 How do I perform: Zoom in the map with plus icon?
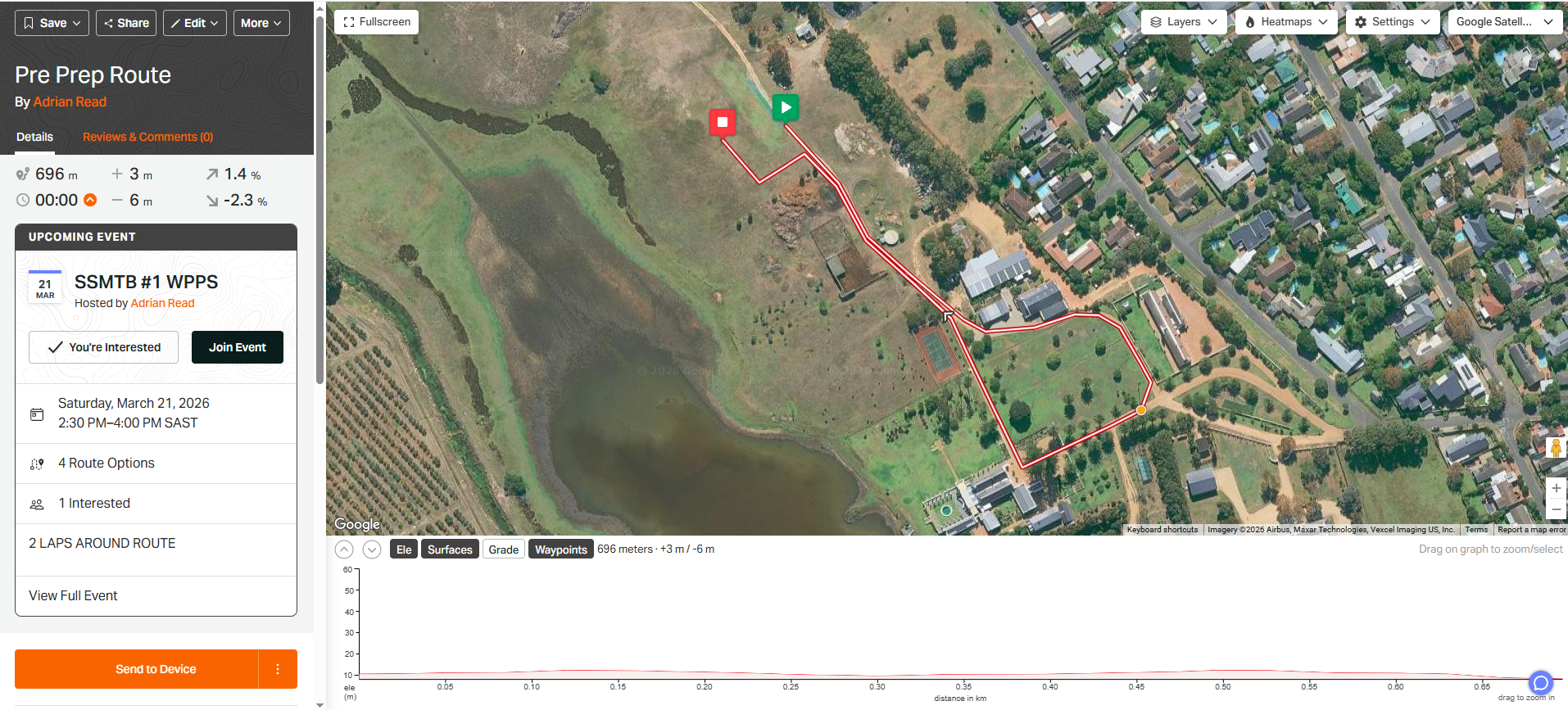1556,488
